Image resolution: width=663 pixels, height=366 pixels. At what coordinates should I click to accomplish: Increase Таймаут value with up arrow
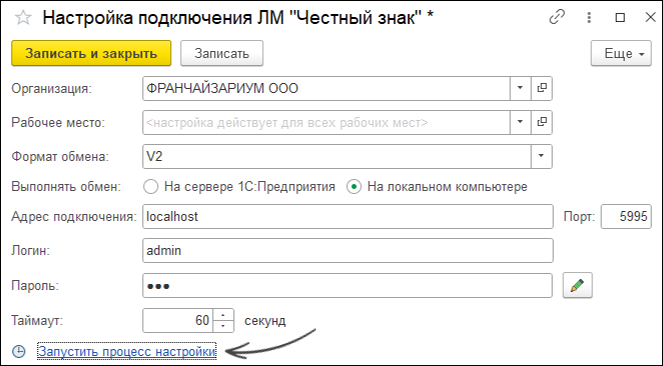point(223,315)
